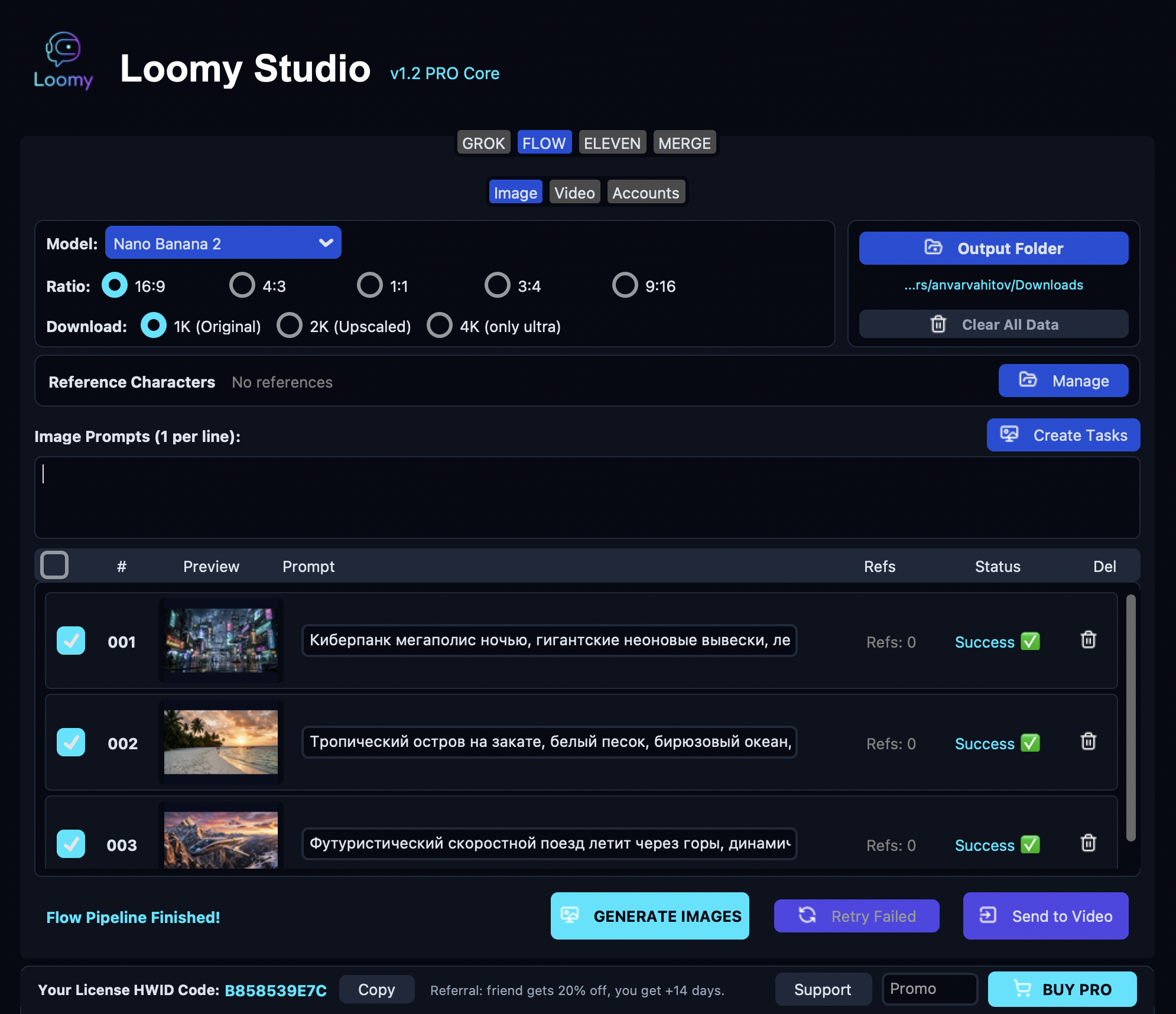Edit the prompt field for task 001
The image size is (1176, 1014).
tap(550, 641)
